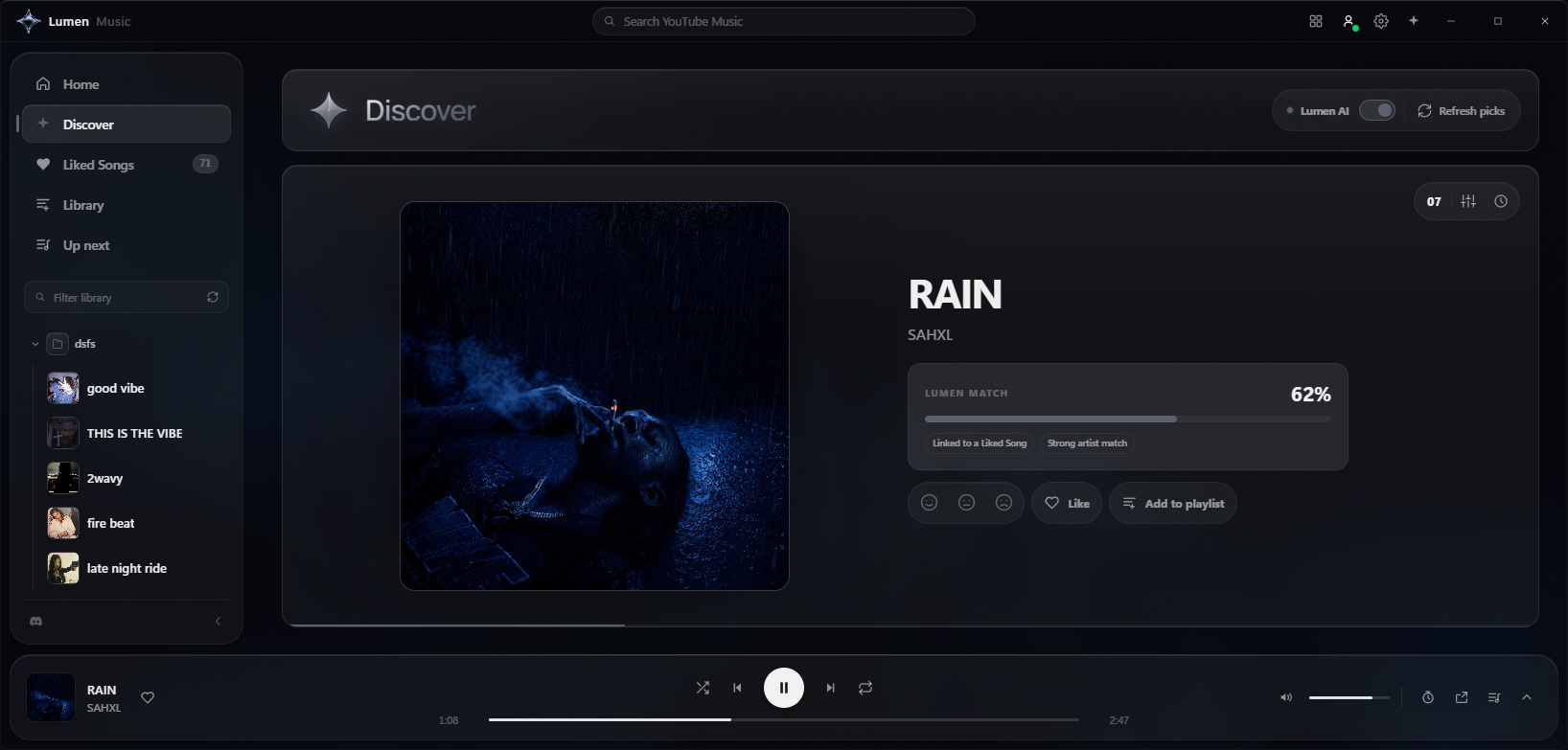Pop out the player with the external icon
This screenshot has height=750, width=1568.
pyautogui.click(x=1462, y=697)
